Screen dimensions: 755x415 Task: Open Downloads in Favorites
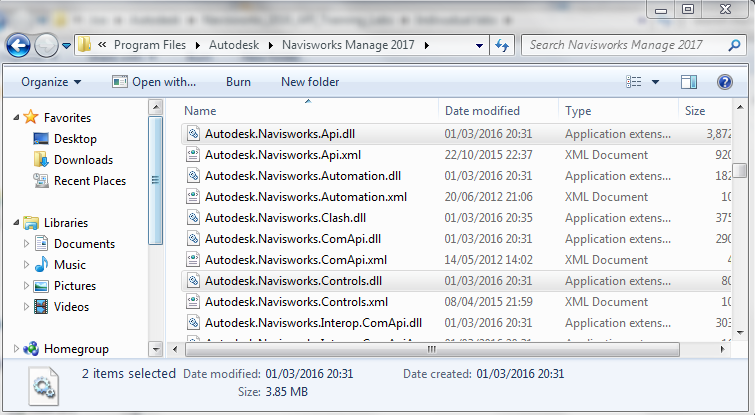83,160
